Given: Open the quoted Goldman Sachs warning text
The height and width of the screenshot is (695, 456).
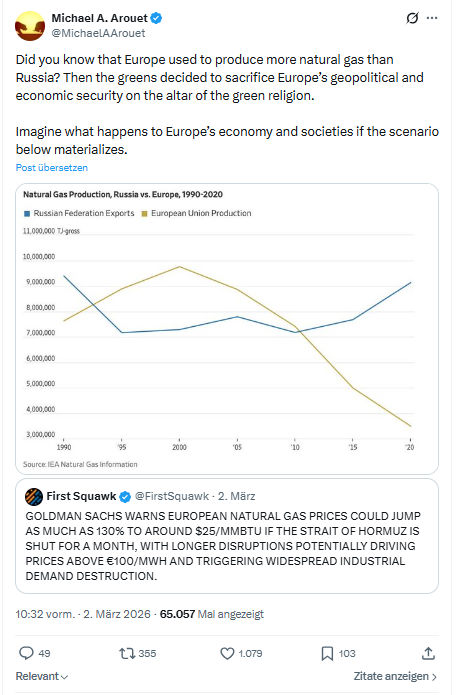Looking at the screenshot, I should pos(223,546).
